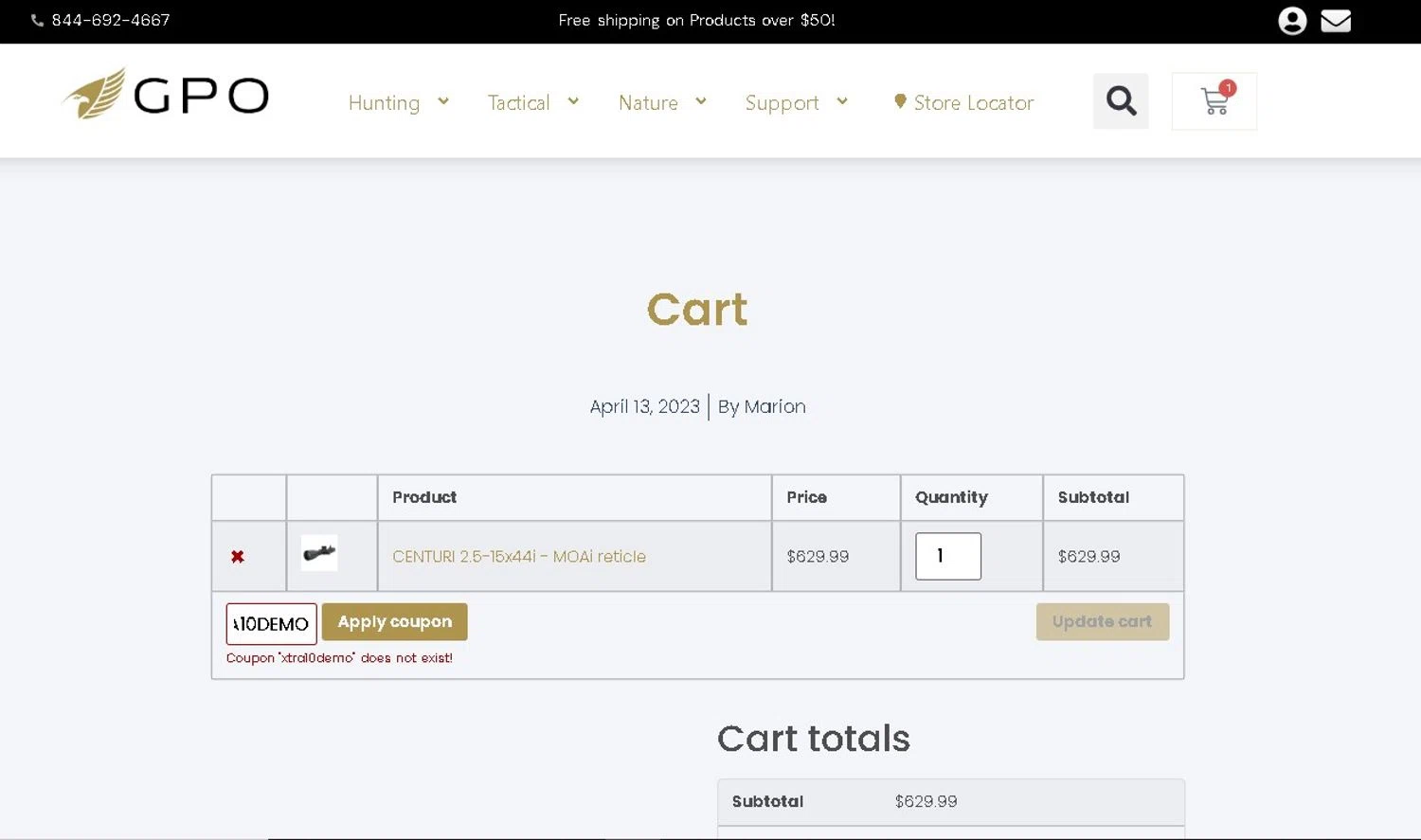1421x840 pixels.
Task: Expand the Support menu chevron
Action: pos(842,101)
